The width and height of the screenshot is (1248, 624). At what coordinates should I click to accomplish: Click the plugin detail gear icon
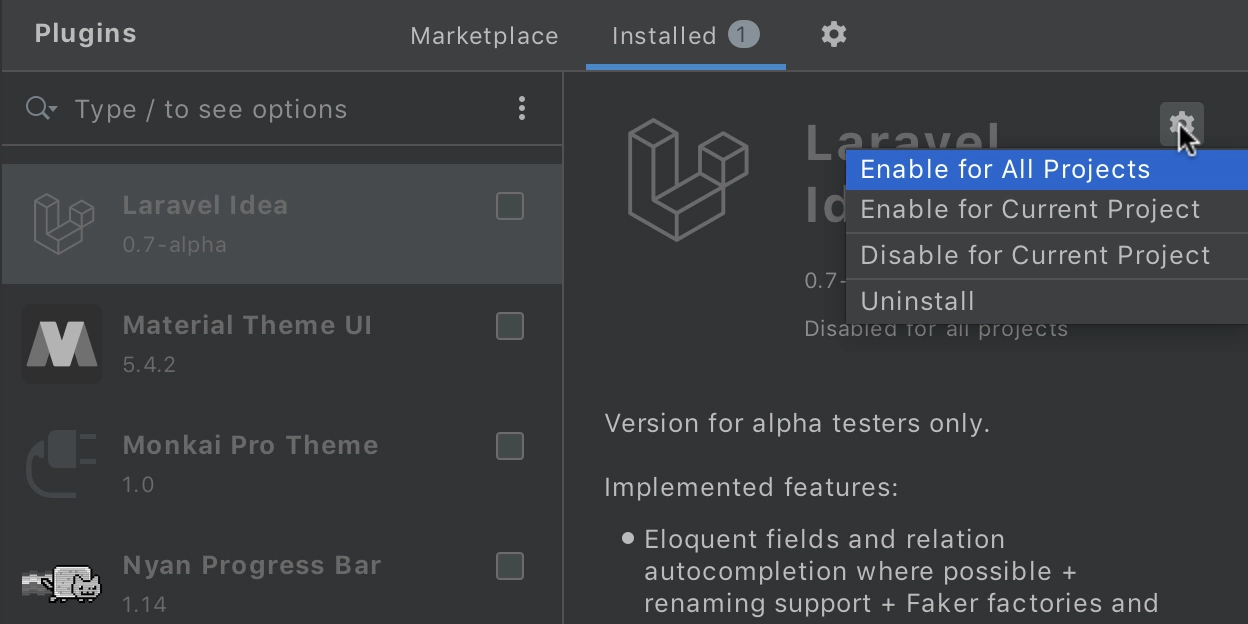coord(1181,125)
